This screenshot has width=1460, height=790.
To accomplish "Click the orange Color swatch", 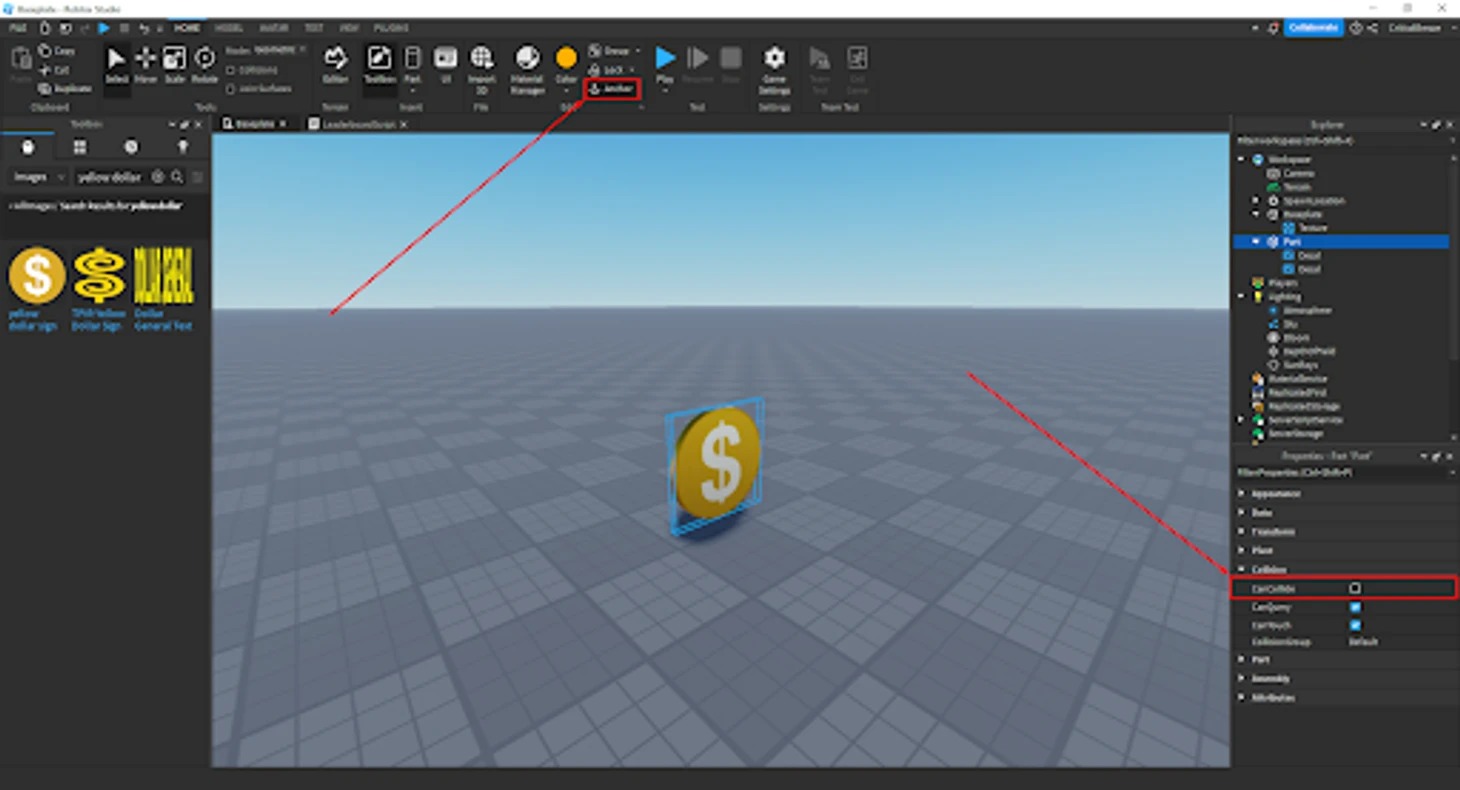I will click(567, 58).
